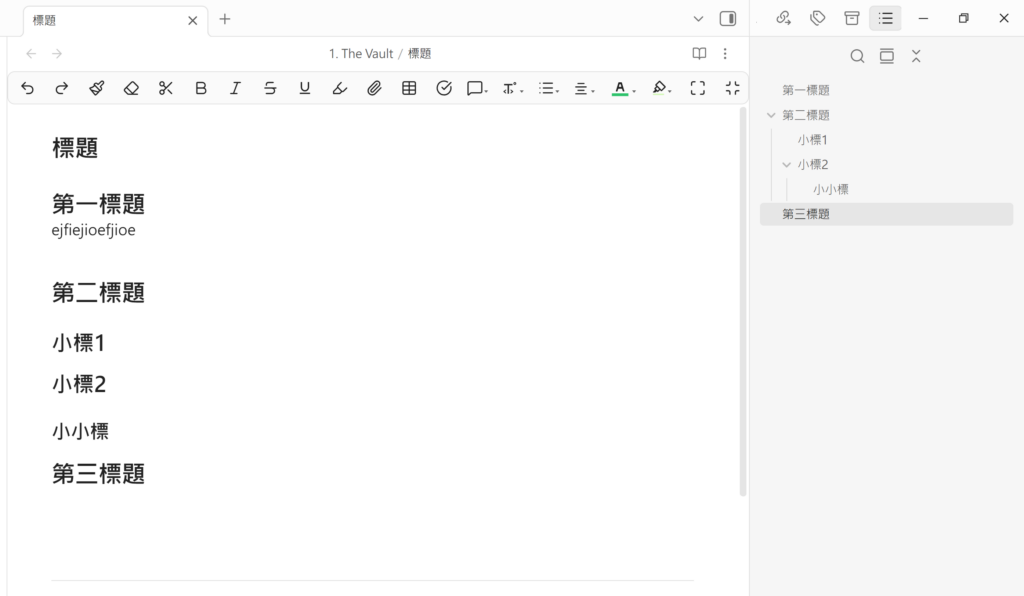Click the format painter brush icon
The width and height of the screenshot is (1024, 596).
point(96,88)
